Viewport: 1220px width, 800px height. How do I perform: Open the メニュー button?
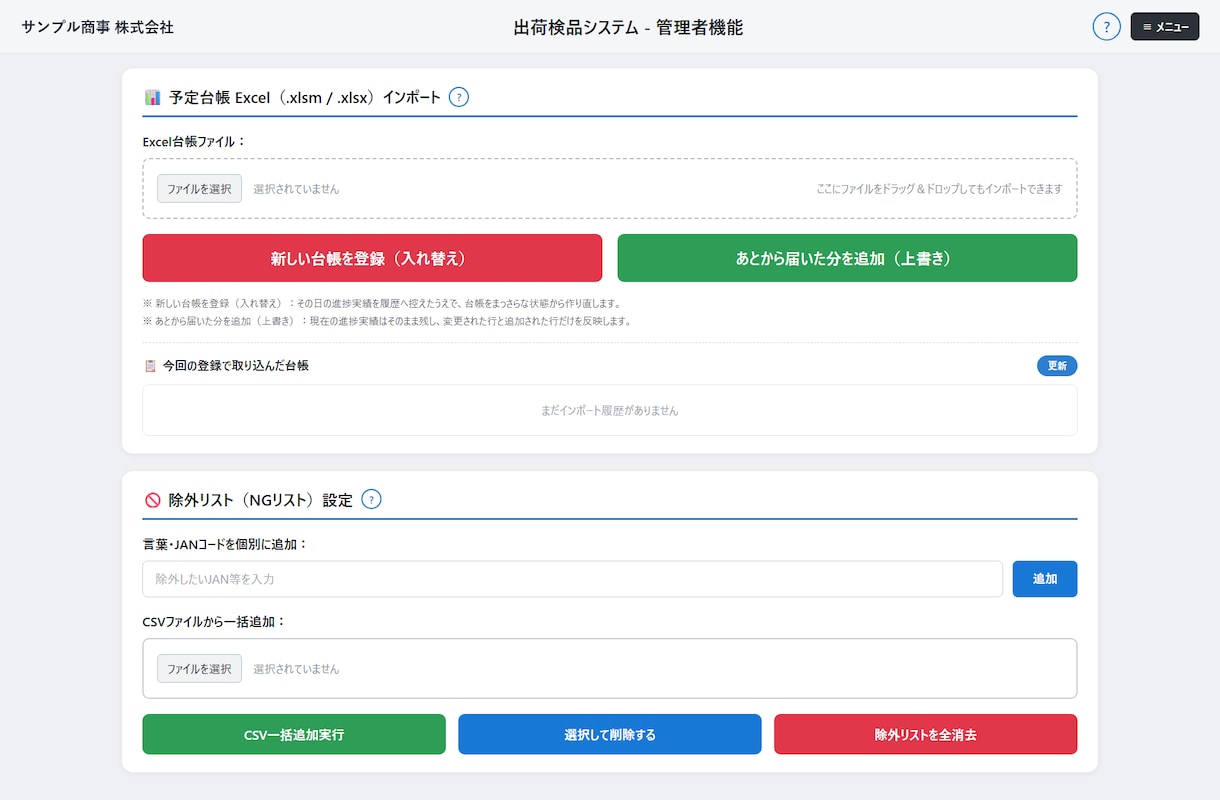point(1165,27)
